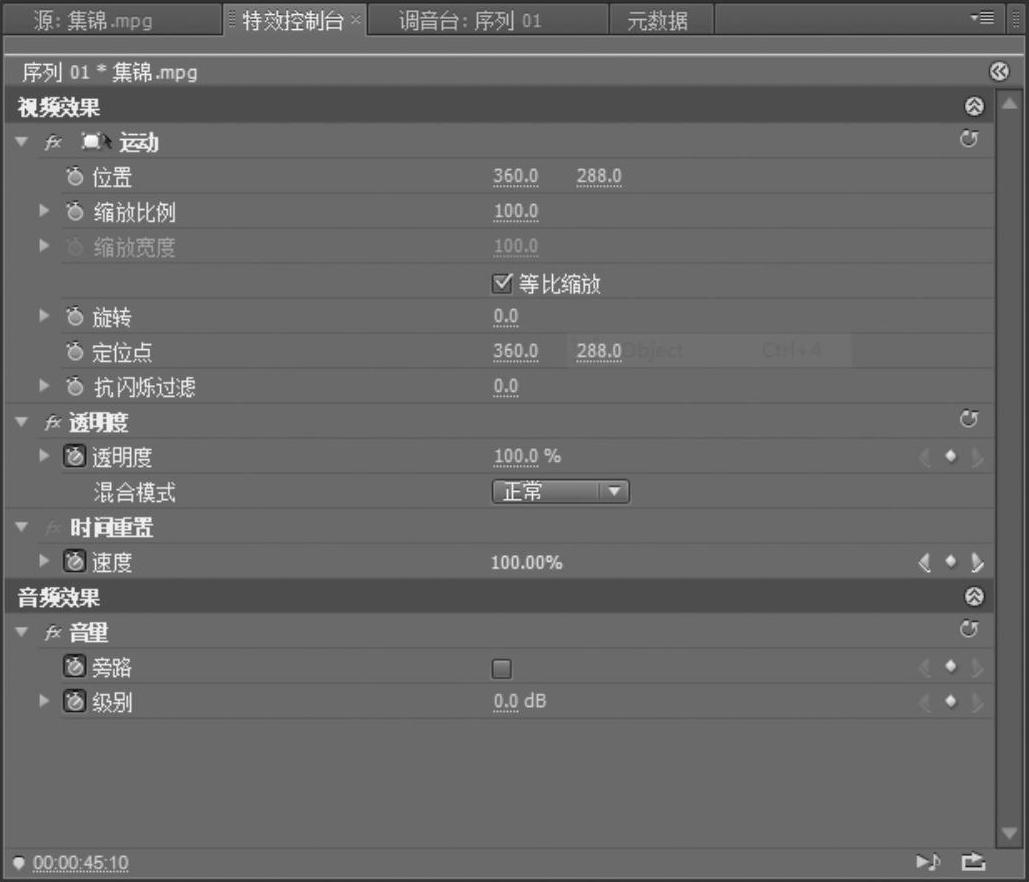Click the play audio only button
The height and width of the screenshot is (882, 1029).
pos(928,861)
